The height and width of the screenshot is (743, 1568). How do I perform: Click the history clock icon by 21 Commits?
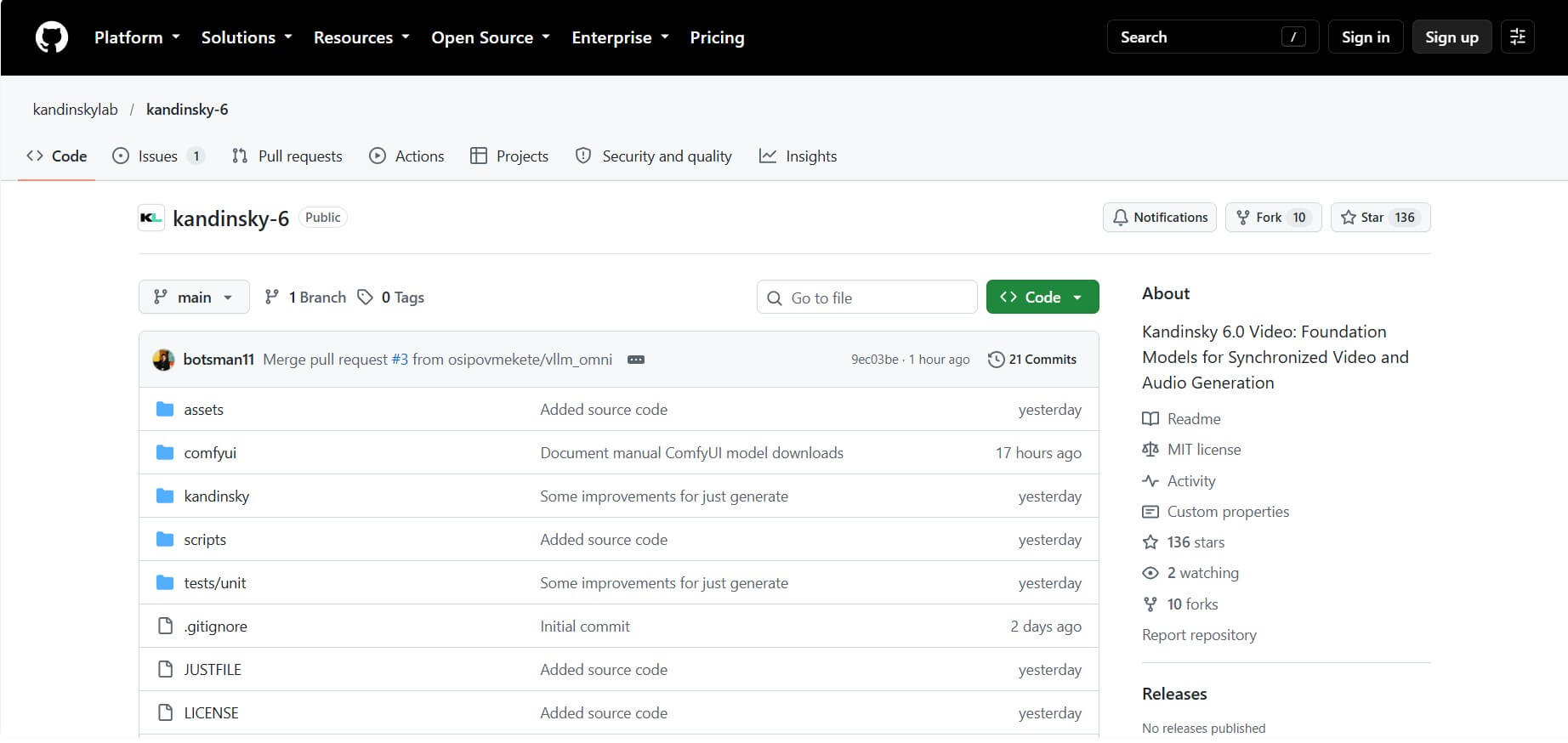pos(996,360)
